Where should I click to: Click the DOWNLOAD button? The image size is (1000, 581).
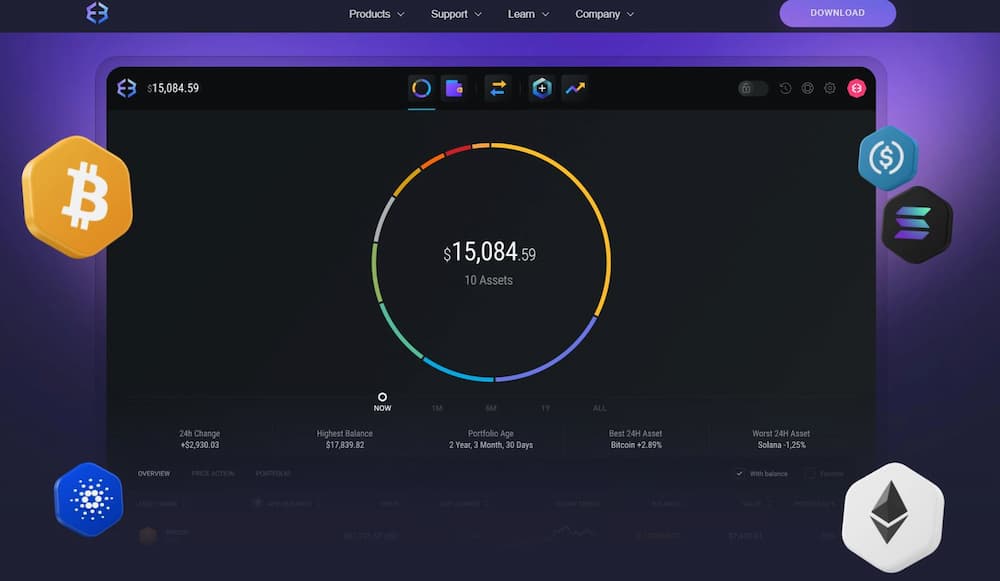pos(837,13)
